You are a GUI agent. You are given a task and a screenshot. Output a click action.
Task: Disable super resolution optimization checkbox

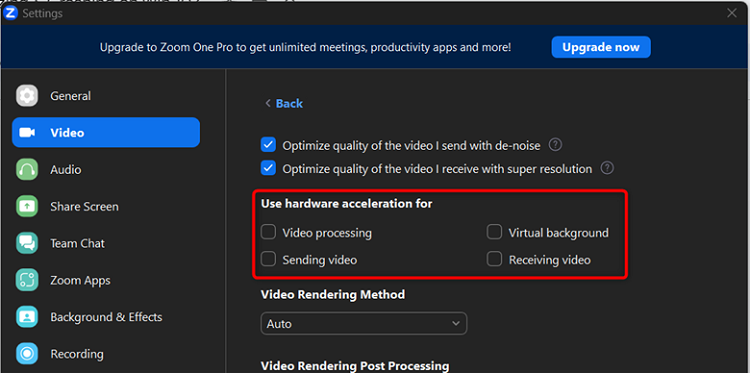pos(268,168)
